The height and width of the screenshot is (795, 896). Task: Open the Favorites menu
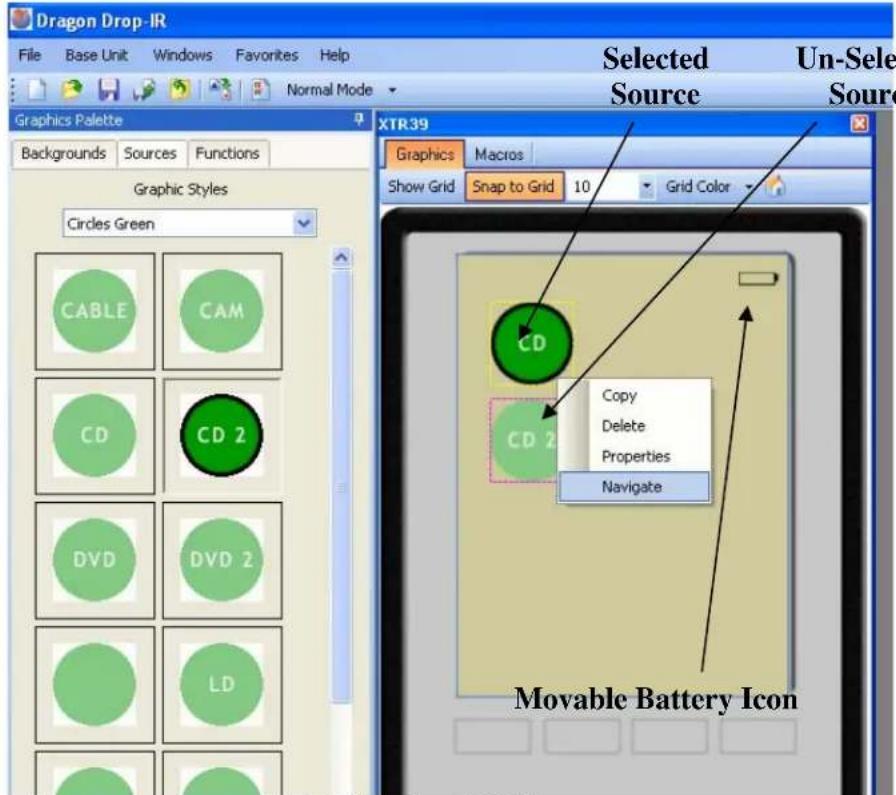pyautogui.click(x=267, y=55)
